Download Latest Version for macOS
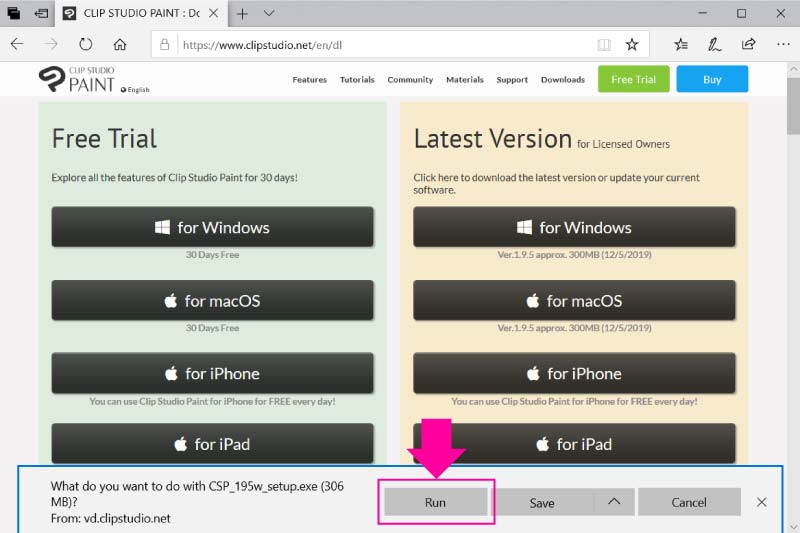The width and height of the screenshot is (800, 533). point(574,300)
